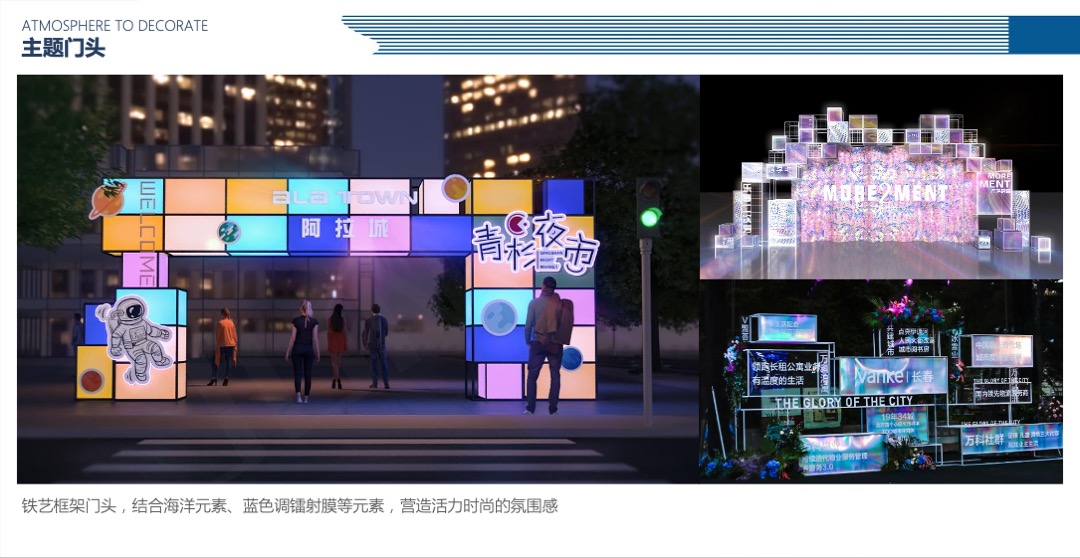Click the small teal planet icon left of 阿拉城
Screen dimensions: 1080x558
tap(230, 232)
